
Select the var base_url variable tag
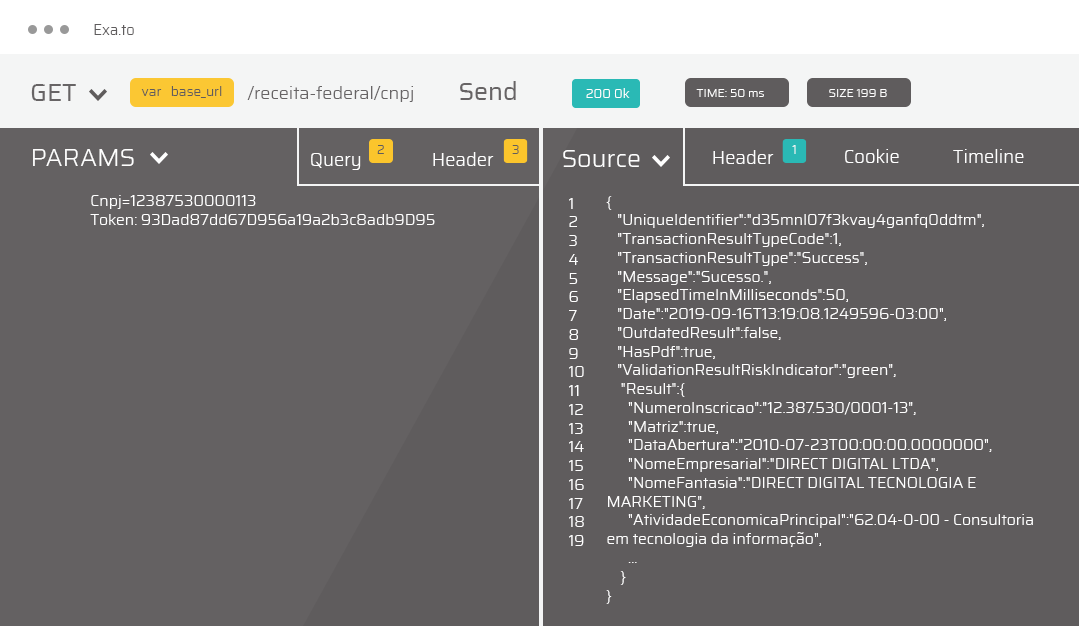pos(181,92)
